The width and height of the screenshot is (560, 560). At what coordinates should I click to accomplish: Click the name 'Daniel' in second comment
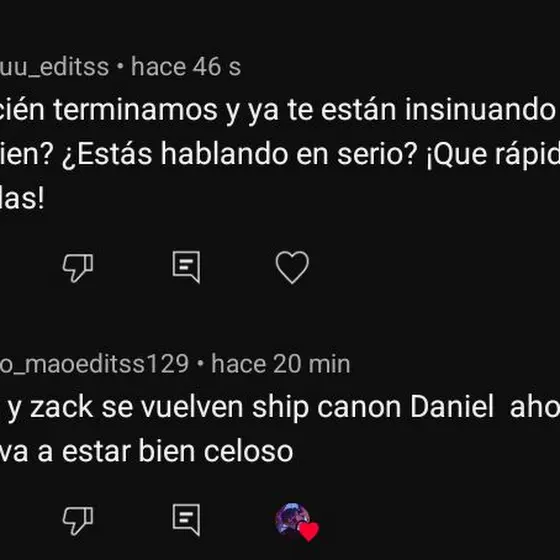point(452,407)
